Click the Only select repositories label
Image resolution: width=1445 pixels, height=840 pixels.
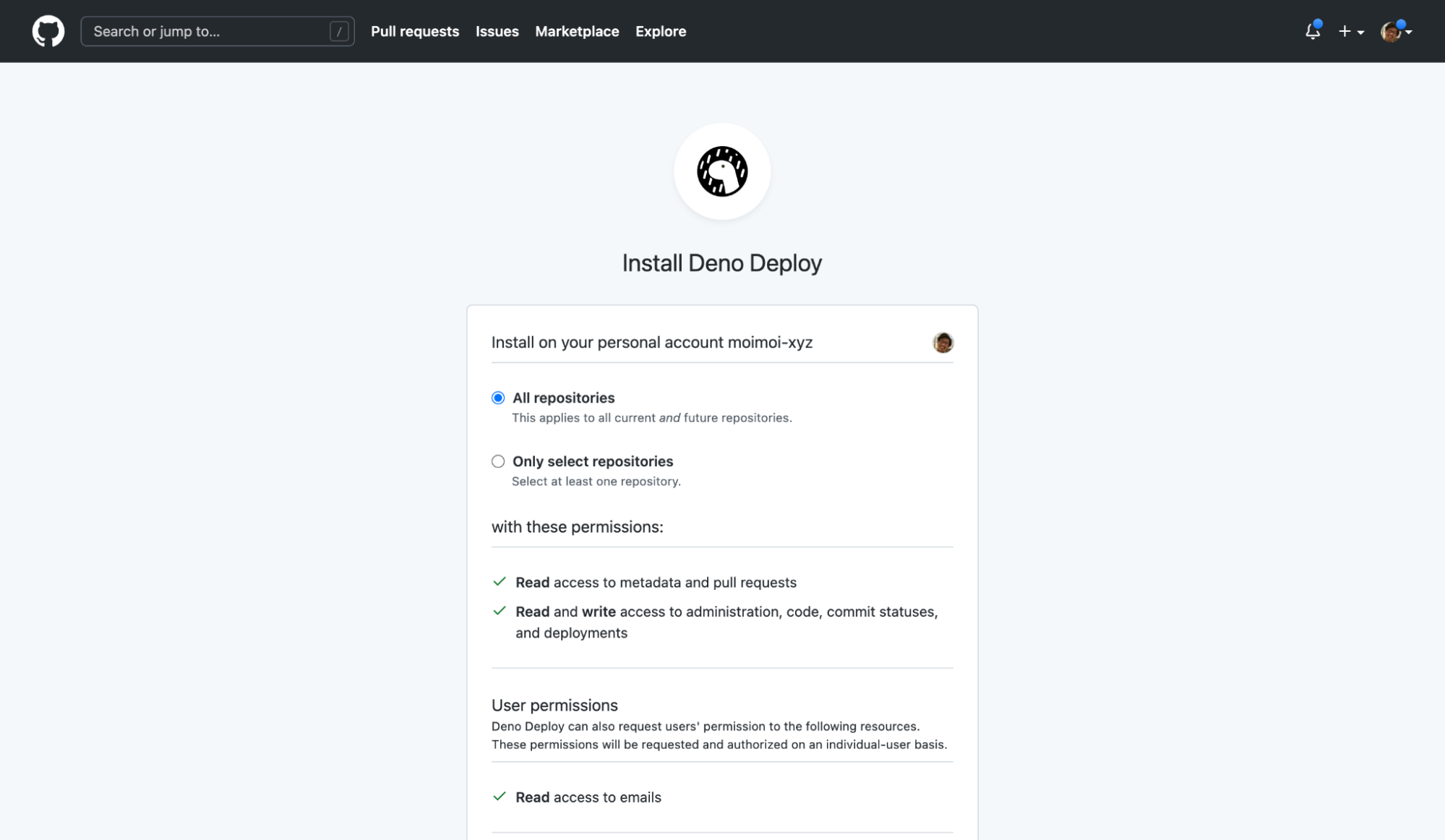(x=592, y=461)
